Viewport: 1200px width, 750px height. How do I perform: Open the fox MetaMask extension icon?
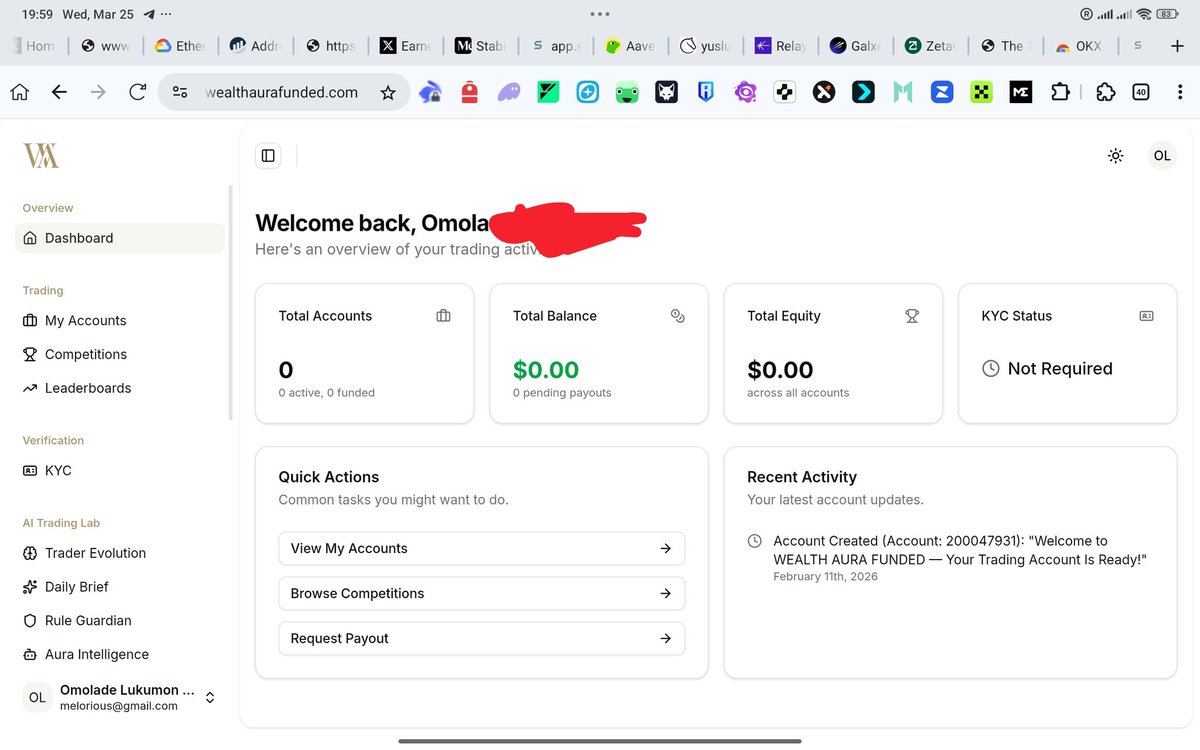[x=666, y=92]
